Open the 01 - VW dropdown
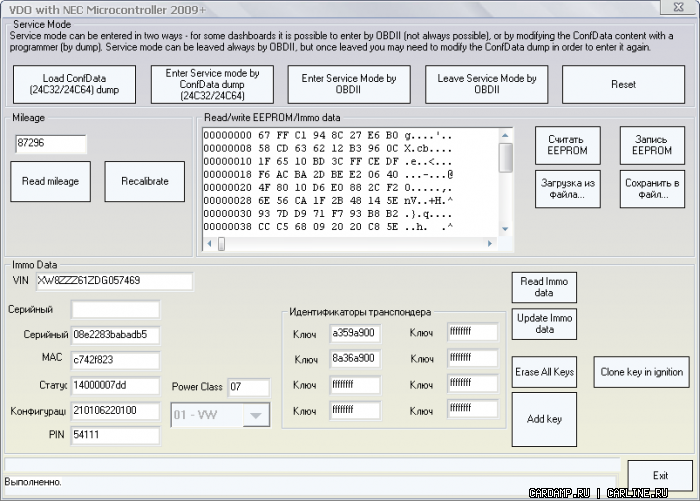The height and width of the screenshot is (501, 700). click(x=256, y=415)
